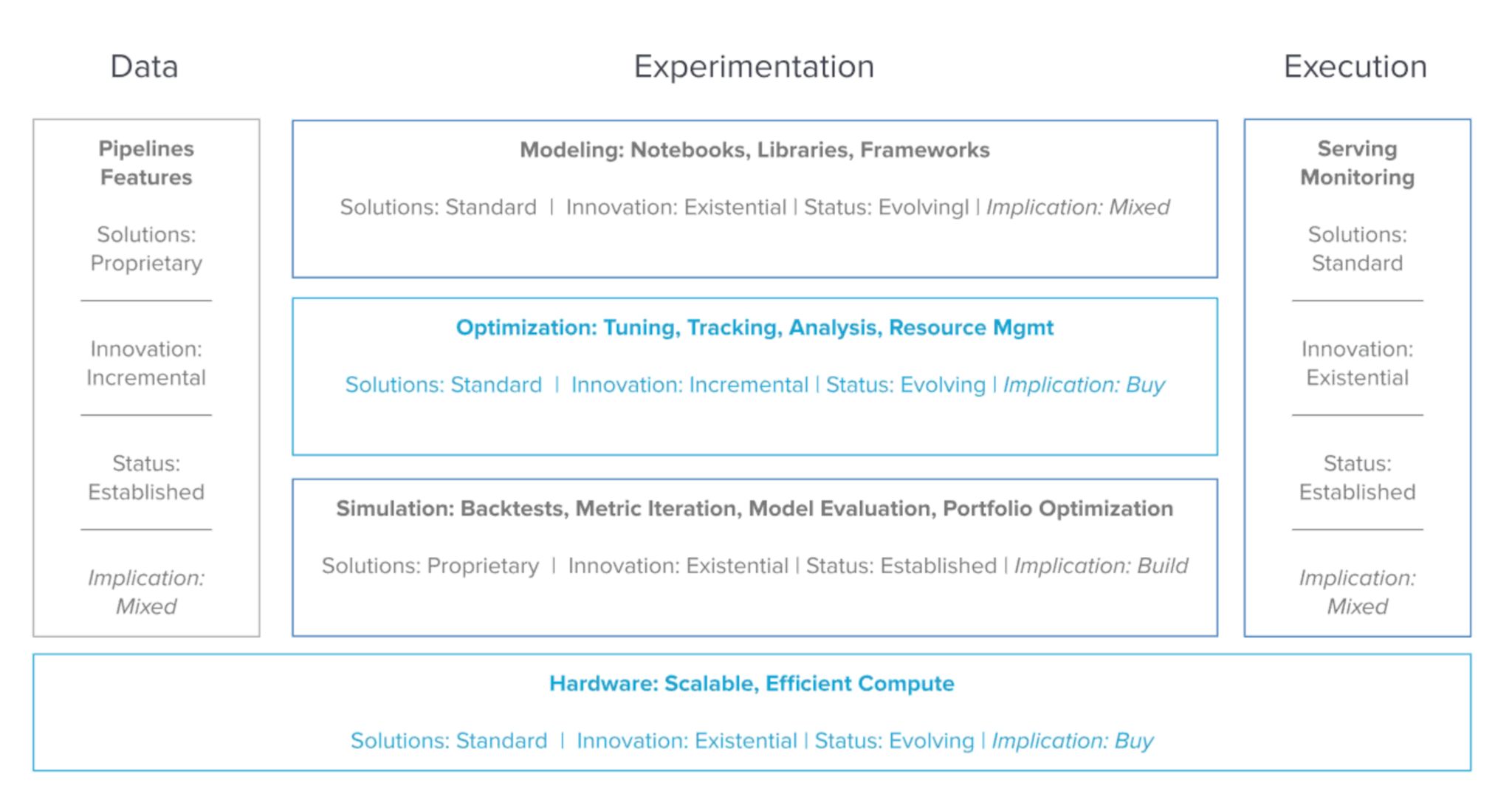1512x794 pixels.
Task: Click the Experimentation column heading
Action: (x=754, y=66)
